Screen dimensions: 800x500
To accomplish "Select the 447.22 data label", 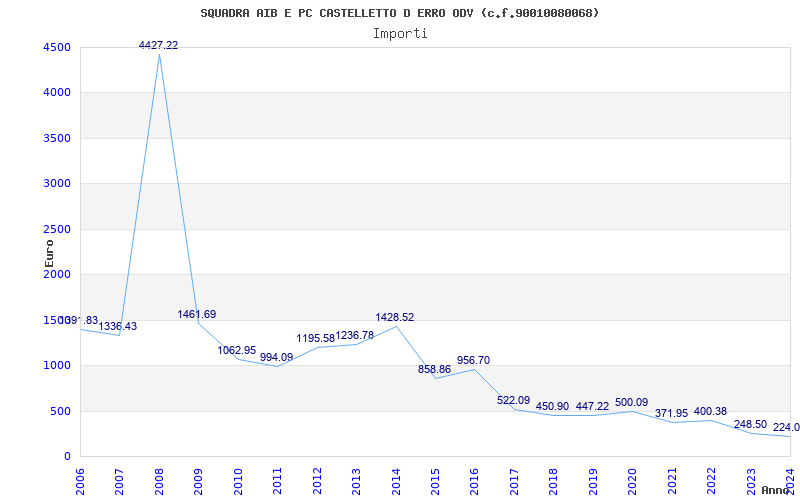I will tap(592, 407).
